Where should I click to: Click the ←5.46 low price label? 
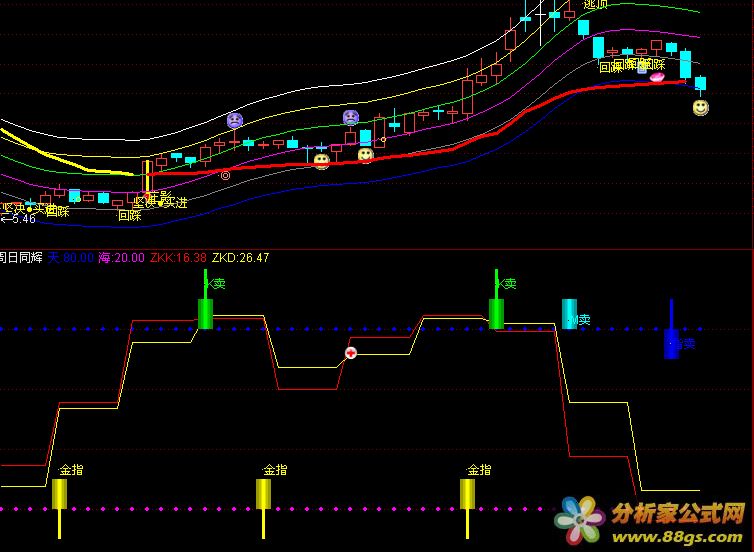pyautogui.click(x=18, y=219)
